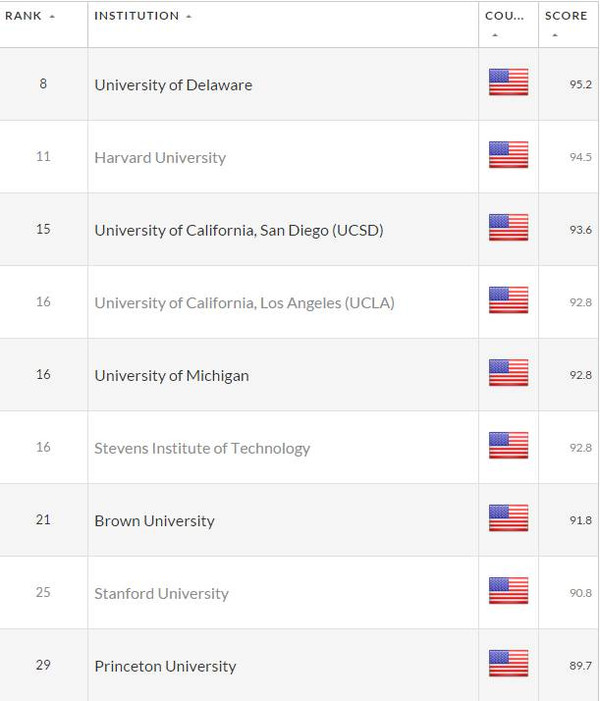Screen dimensions: 600x701
Task: Click the flag in the Princeton University row
Action: tap(508, 663)
